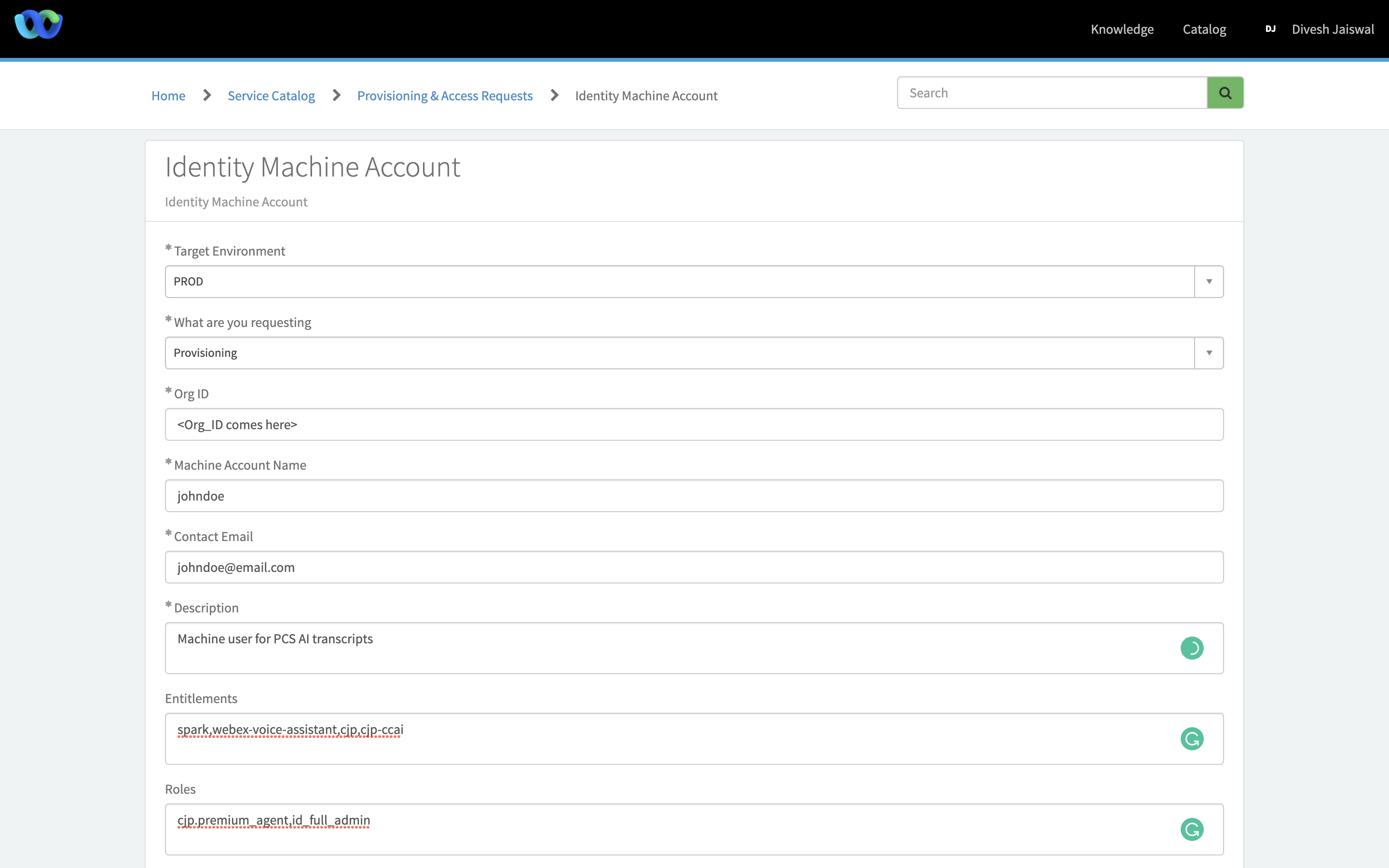
Task: Click the Entitlements text area
Action: (694, 739)
